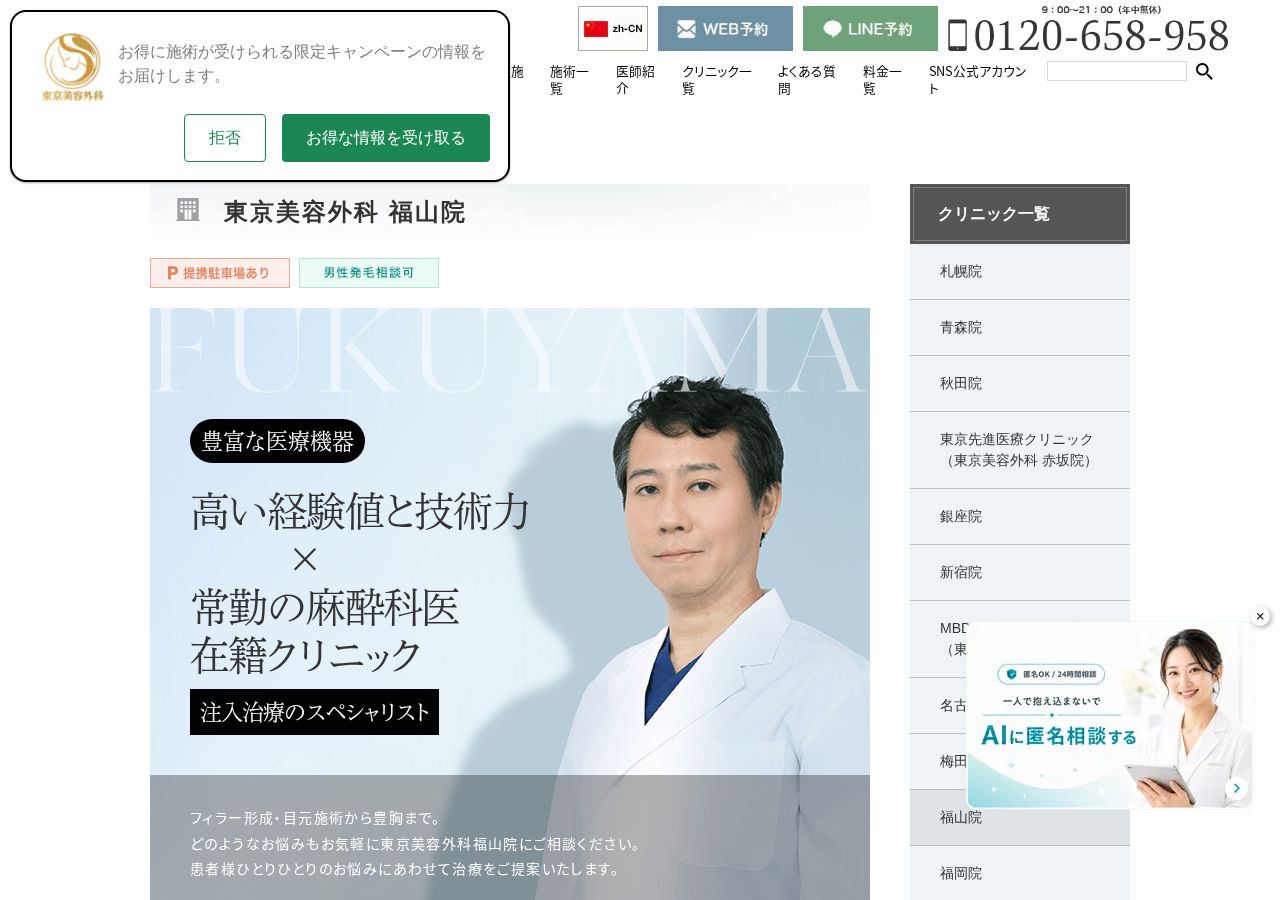Open the 施術一覧 menu item

[x=570, y=80]
